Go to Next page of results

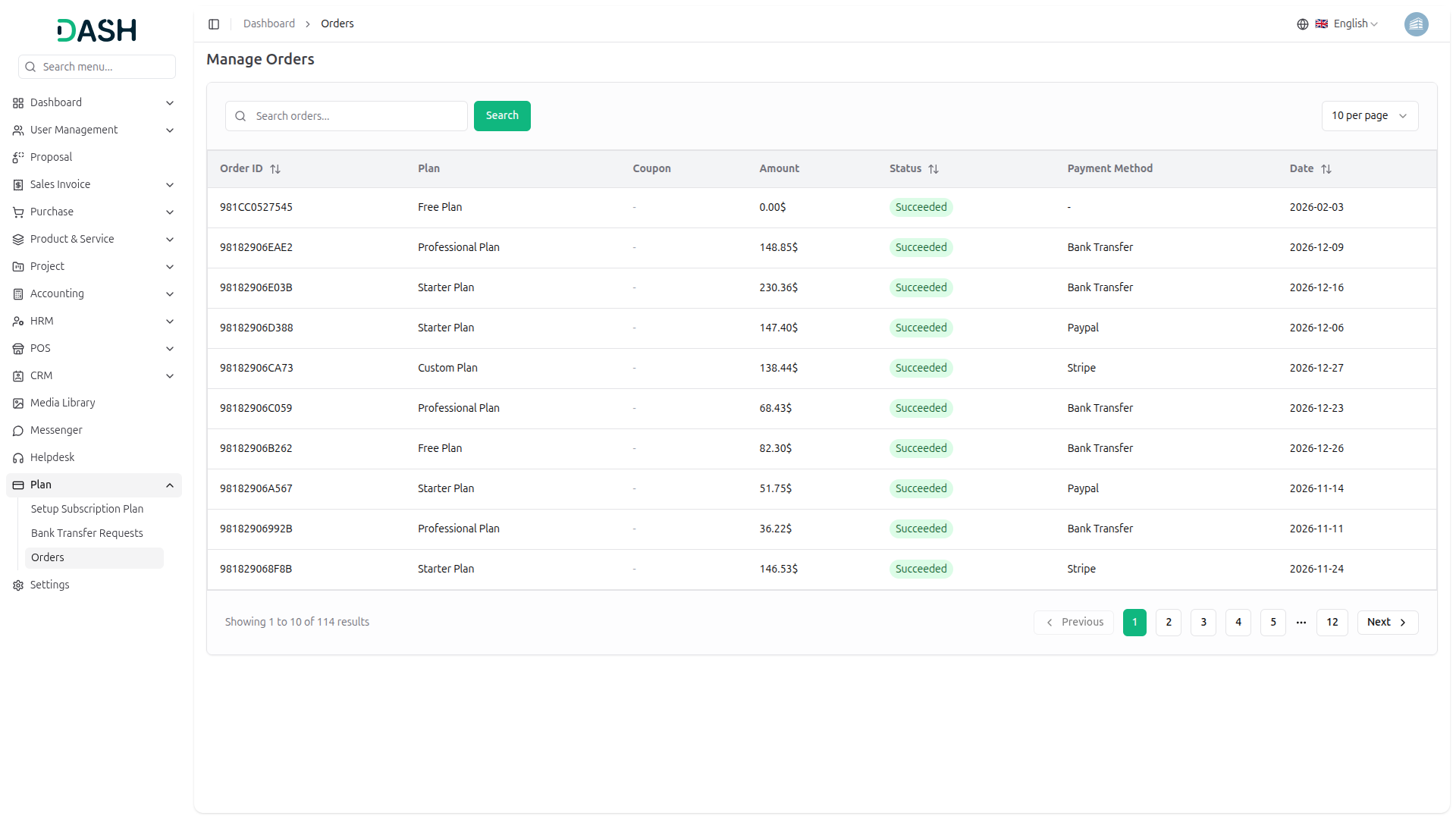[1387, 622]
